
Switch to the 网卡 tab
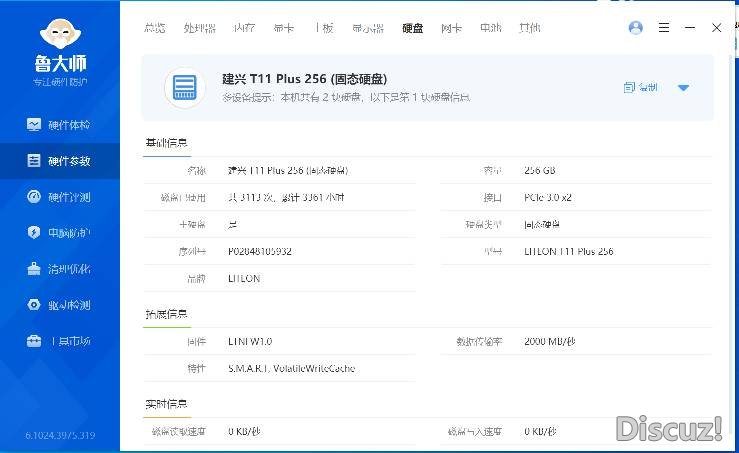pos(451,28)
